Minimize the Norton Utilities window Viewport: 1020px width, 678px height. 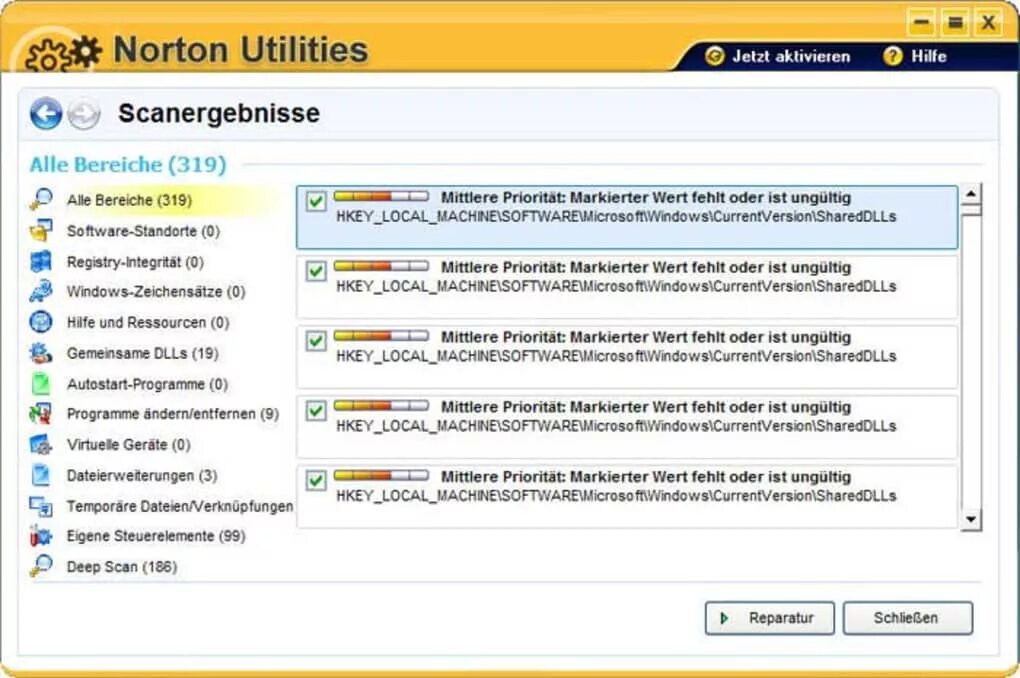tap(922, 23)
